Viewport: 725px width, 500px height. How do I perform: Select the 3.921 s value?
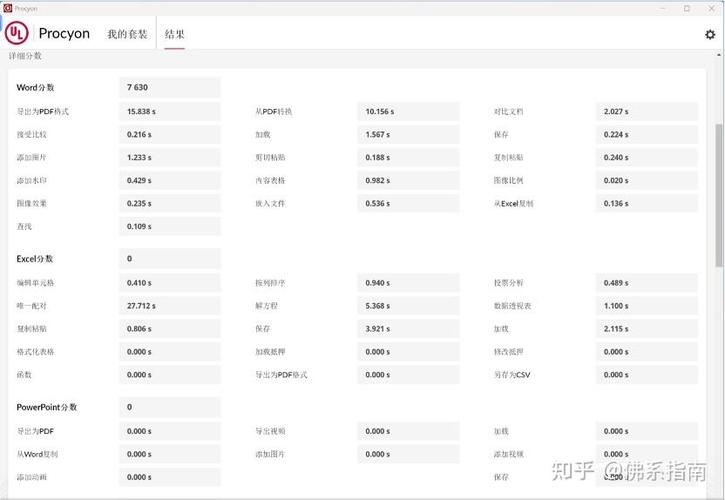[x=408, y=329]
